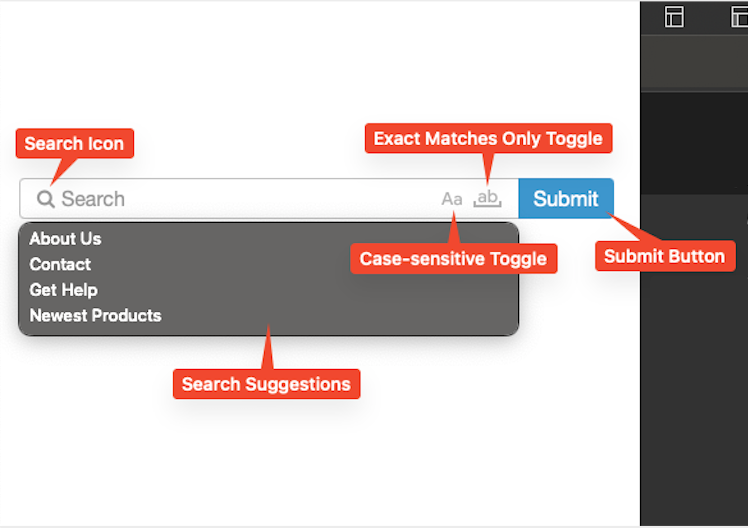Click the Case-sensitive Toggle callout label
The image size is (748, 528).
pyautogui.click(x=453, y=259)
